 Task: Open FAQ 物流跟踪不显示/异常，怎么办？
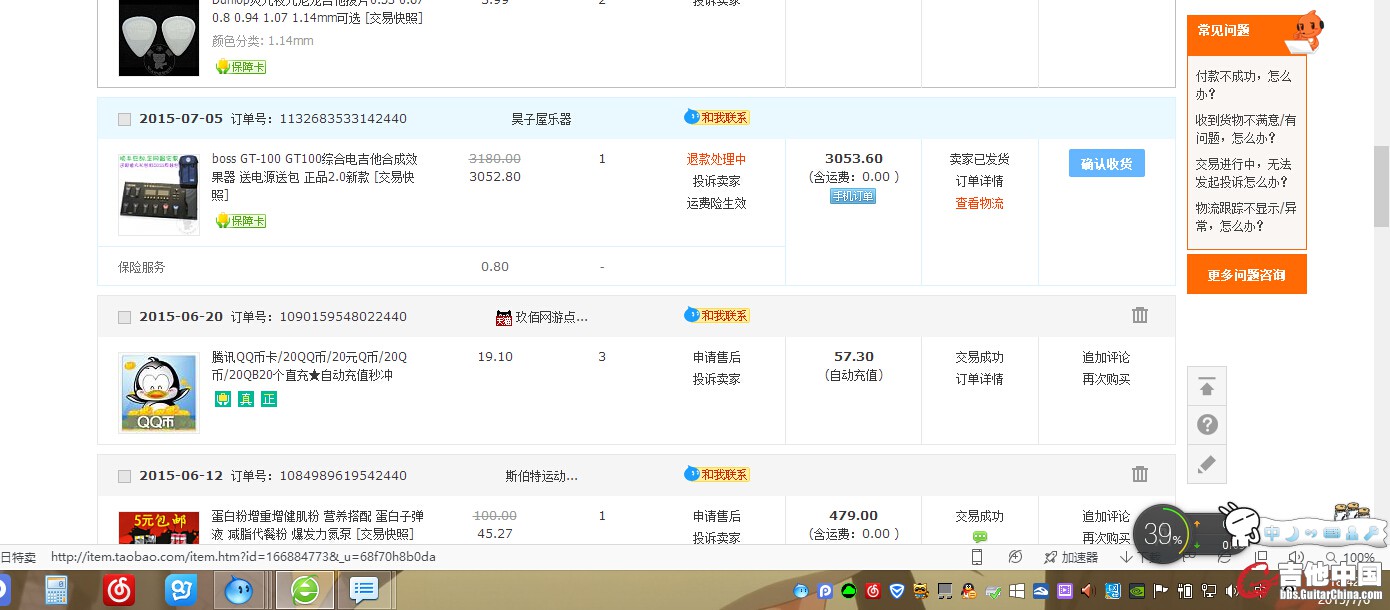[x=1246, y=217]
